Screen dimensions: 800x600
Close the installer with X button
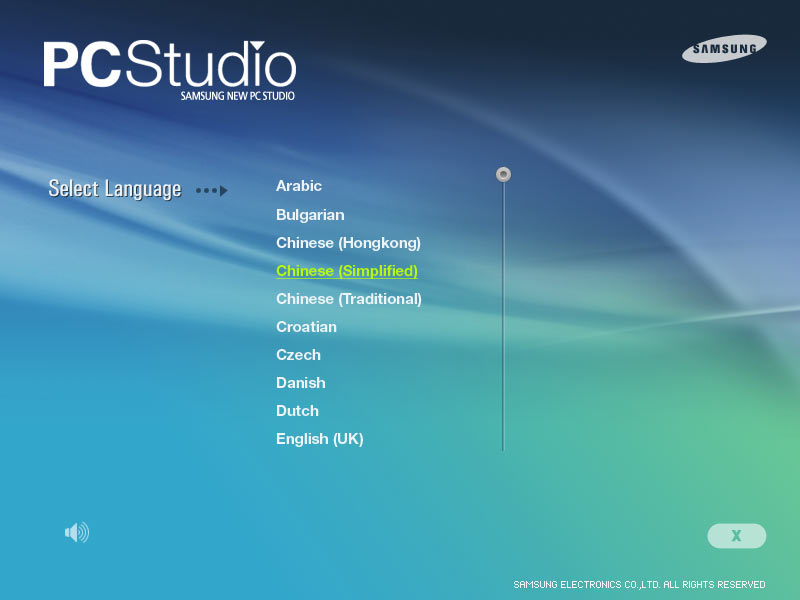736,536
